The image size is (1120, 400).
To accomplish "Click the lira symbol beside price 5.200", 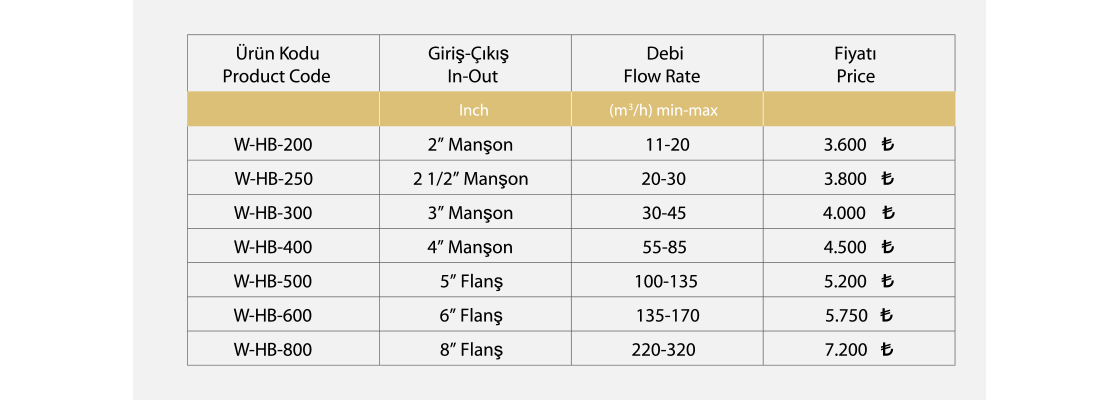I will pyautogui.click(x=887, y=282).
